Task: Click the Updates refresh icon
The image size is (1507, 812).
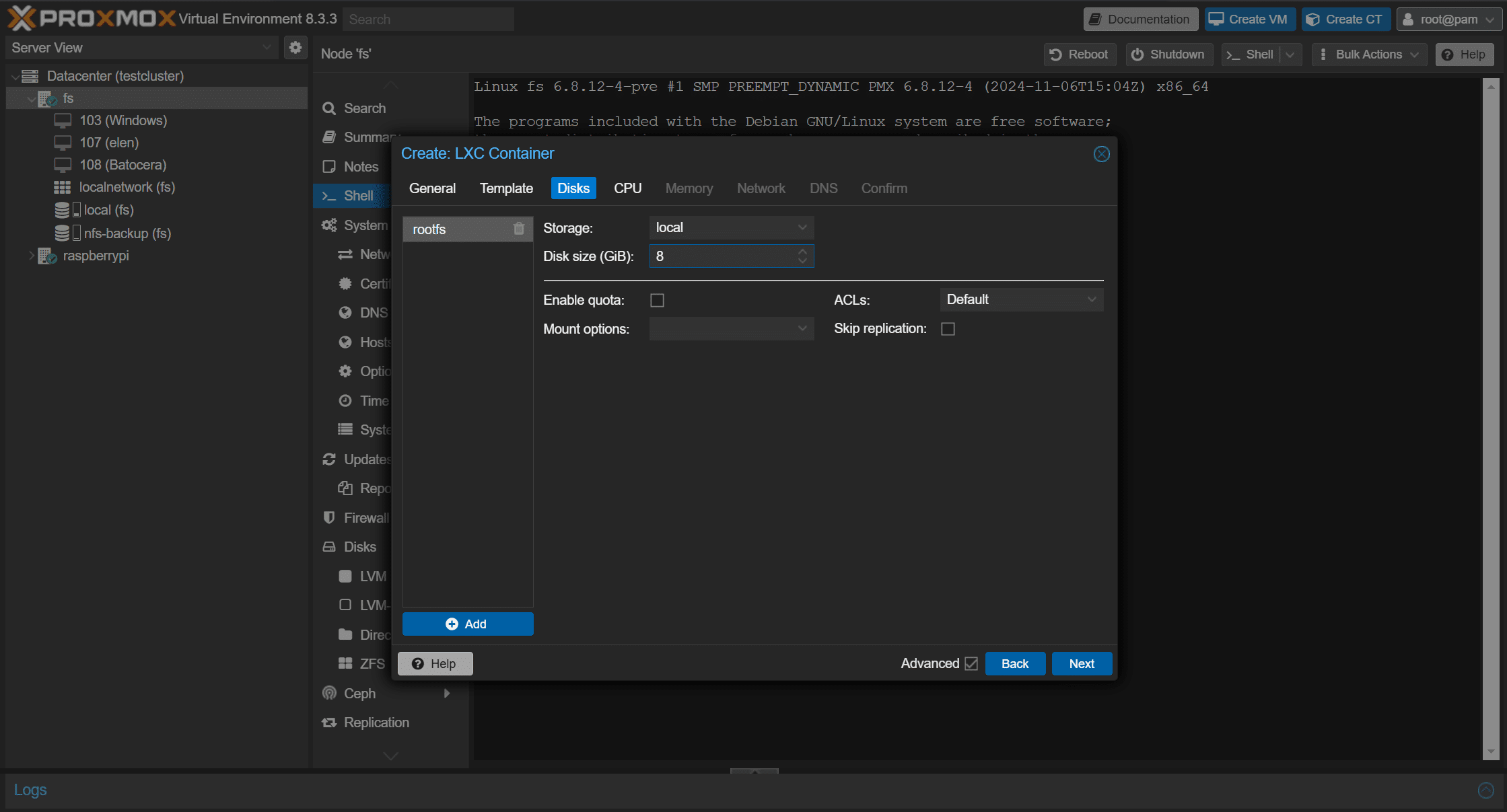Action: coord(329,459)
